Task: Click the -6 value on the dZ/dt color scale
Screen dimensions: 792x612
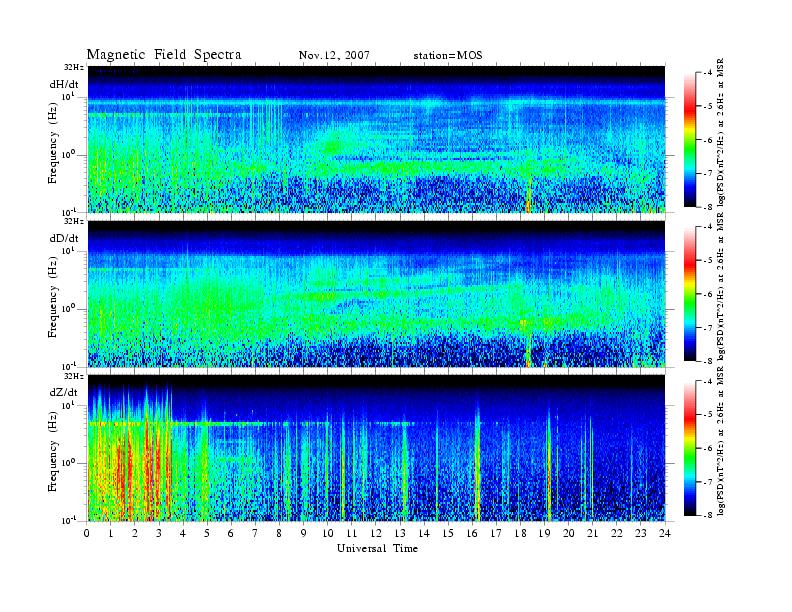Action: [709, 448]
